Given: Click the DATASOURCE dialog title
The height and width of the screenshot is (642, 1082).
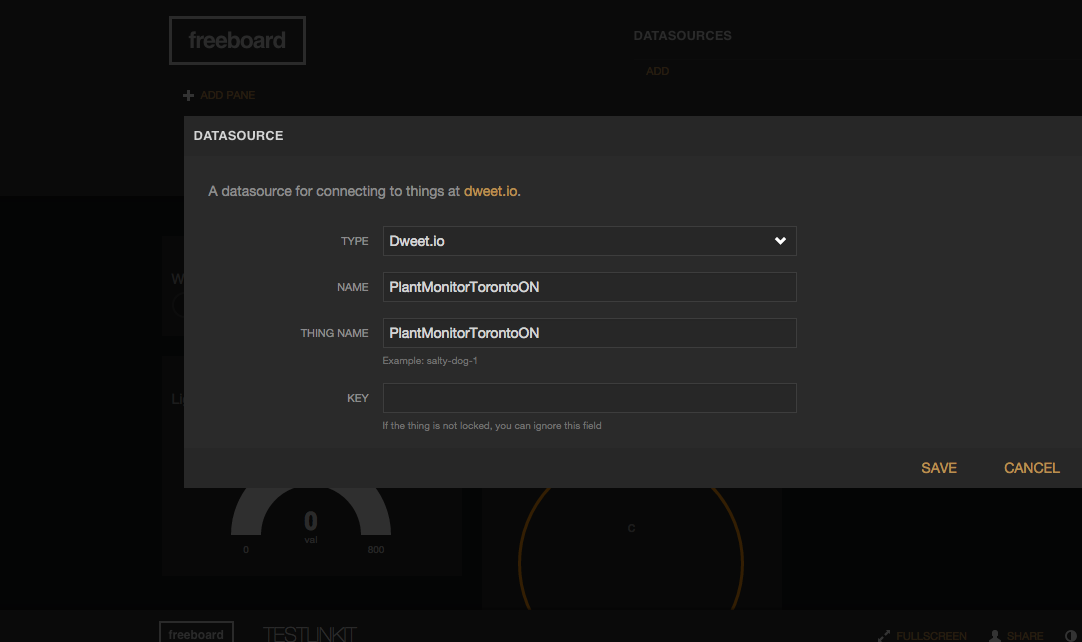Looking at the screenshot, I should 239,136.
